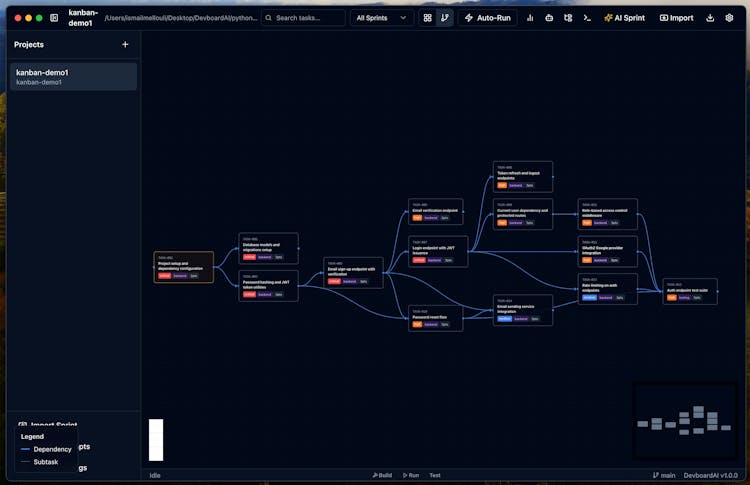Click the download export icon
This screenshot has height=485, width=750.
710,18
